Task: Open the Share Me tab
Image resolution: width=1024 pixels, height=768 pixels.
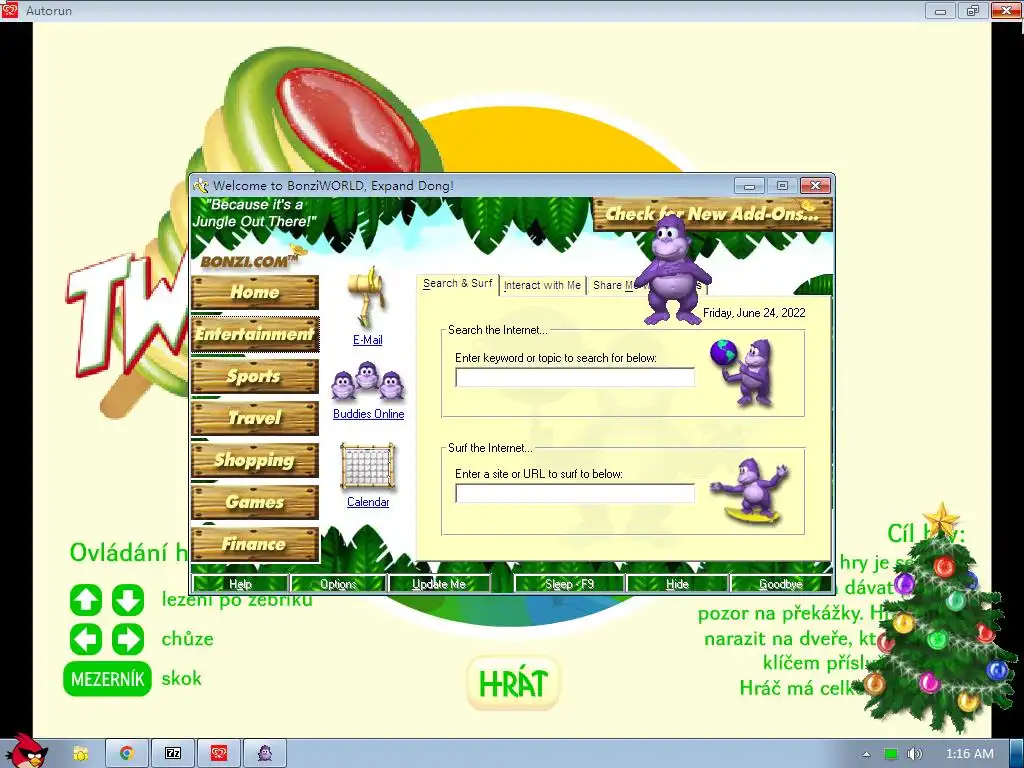Action: point(613,285)
